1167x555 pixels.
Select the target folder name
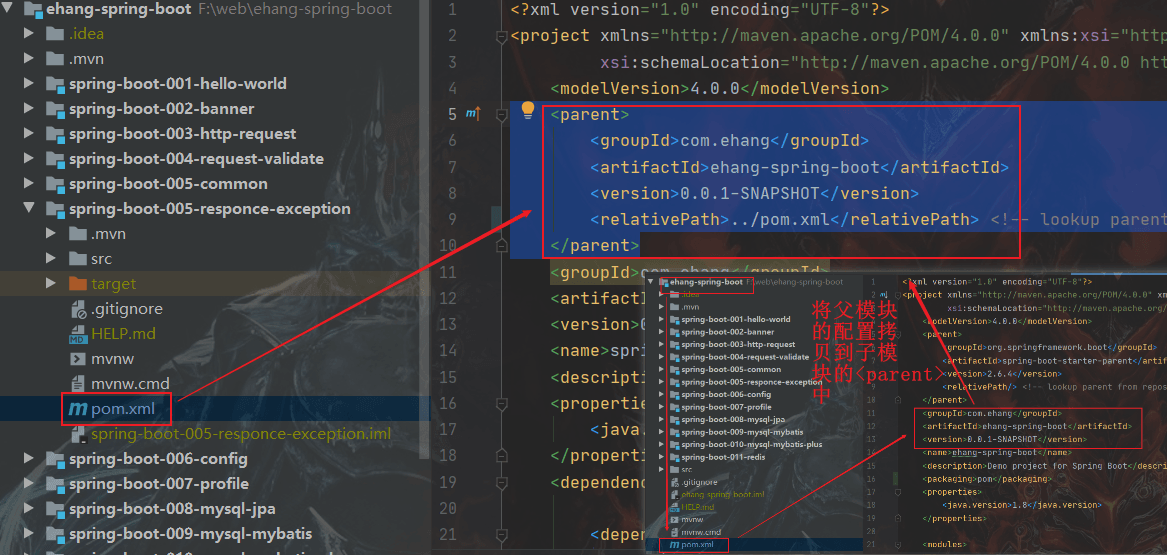[114, 283]
